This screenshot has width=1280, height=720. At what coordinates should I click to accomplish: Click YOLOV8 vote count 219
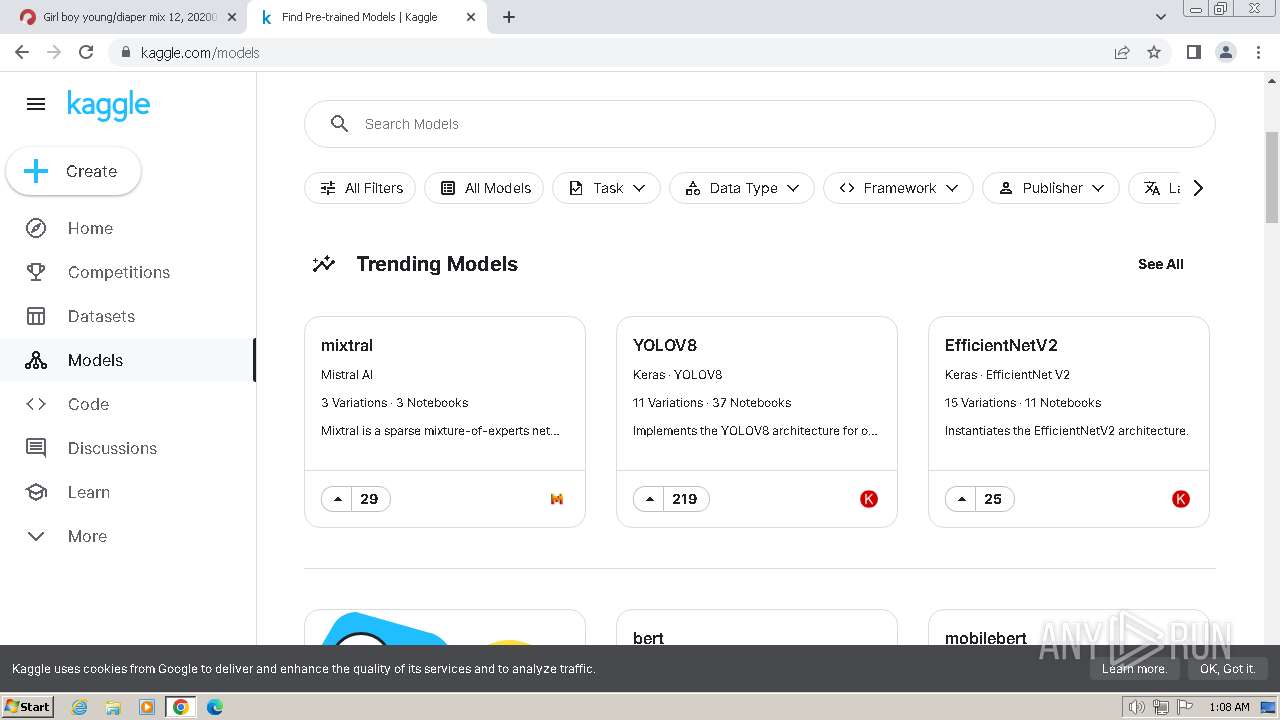pyautogui.click(x=685, y=499)
